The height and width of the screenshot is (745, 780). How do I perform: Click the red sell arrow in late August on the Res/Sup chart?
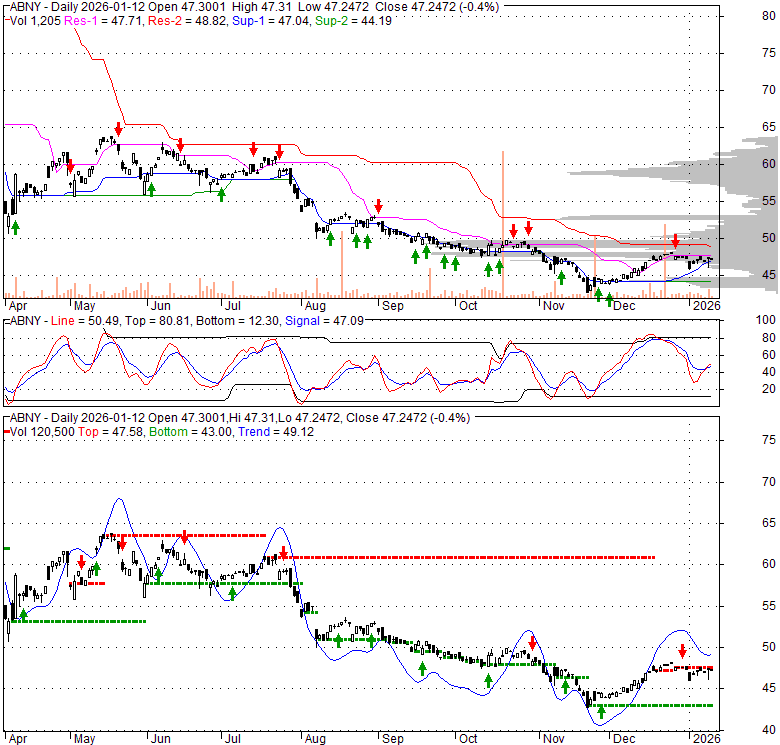click(379, 205)
